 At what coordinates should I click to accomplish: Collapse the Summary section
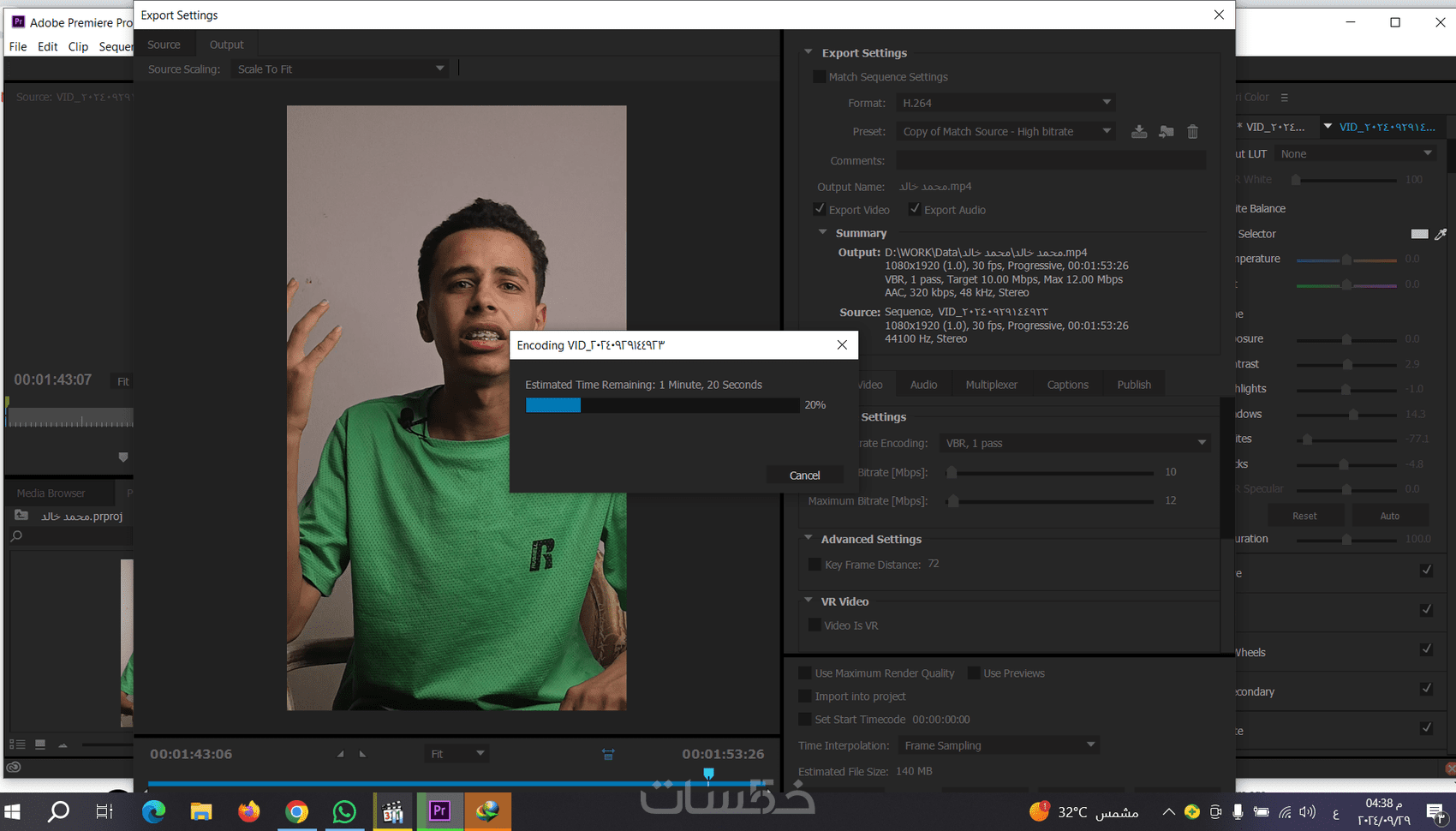822,232
